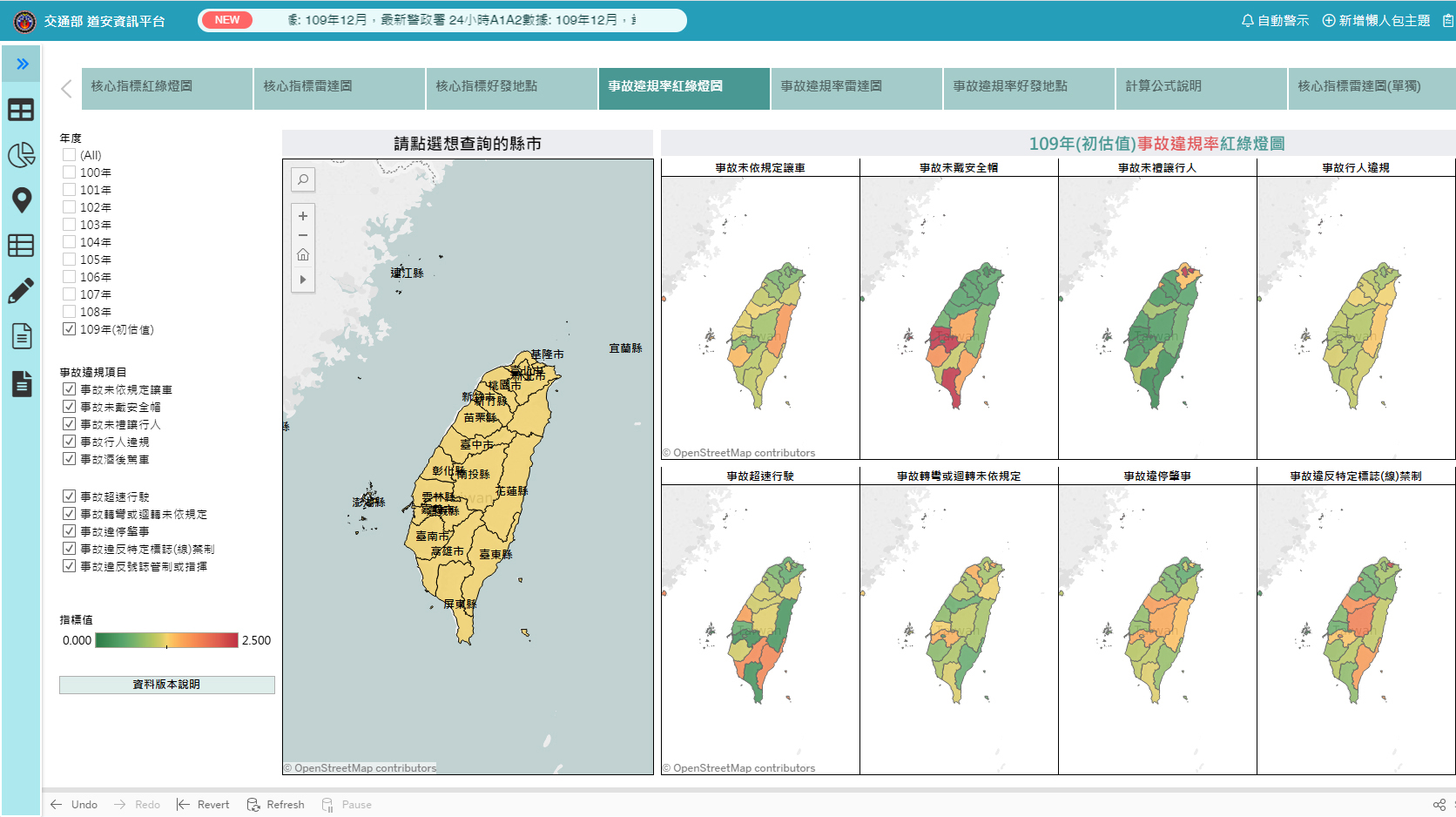This screenshot has width=1456, height=817.
Task: Open the dashboard grid icon in sidebar
Action: tap(21, 110)
